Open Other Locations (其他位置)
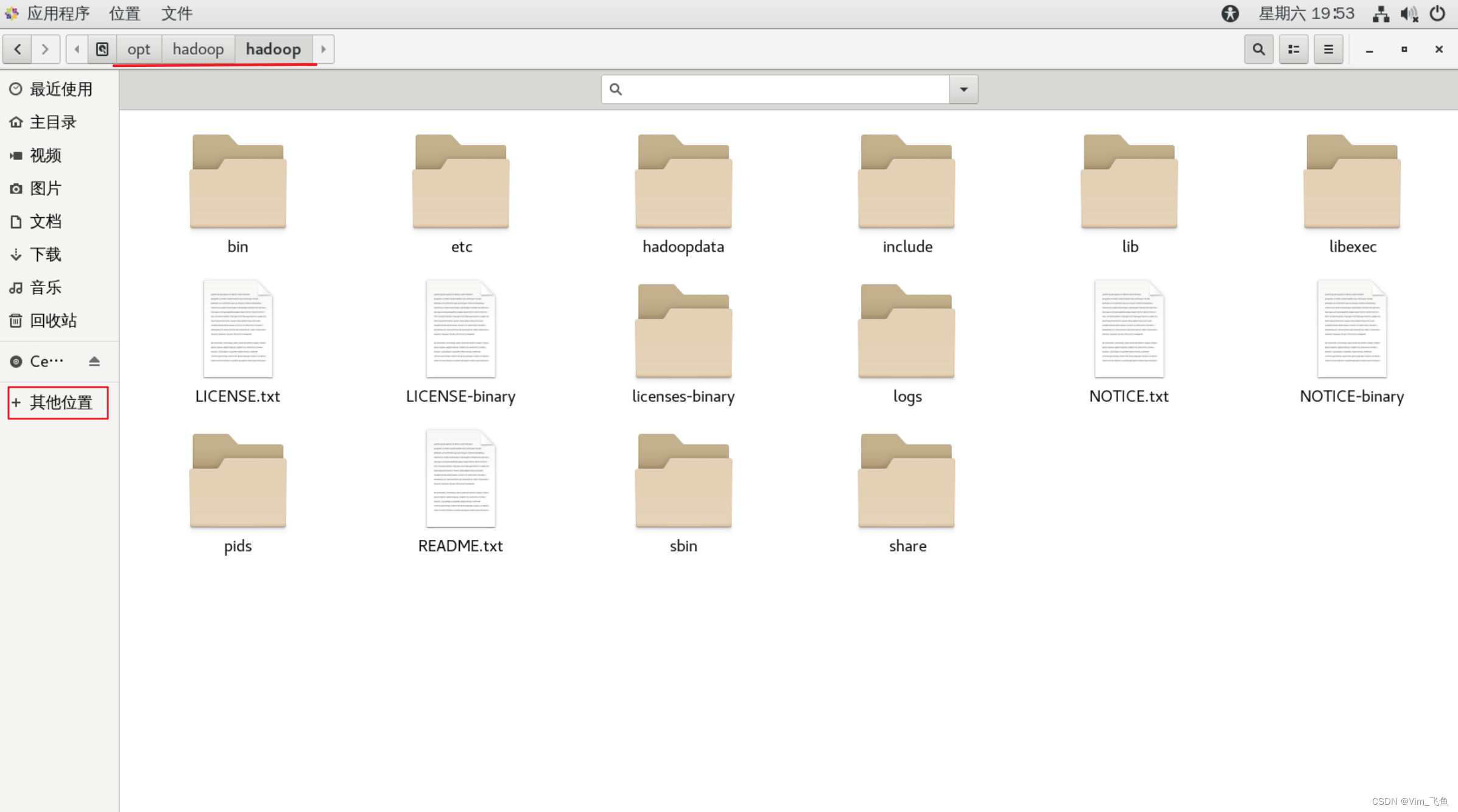The width and height of the screenshot is (1458, 812). 58,402
